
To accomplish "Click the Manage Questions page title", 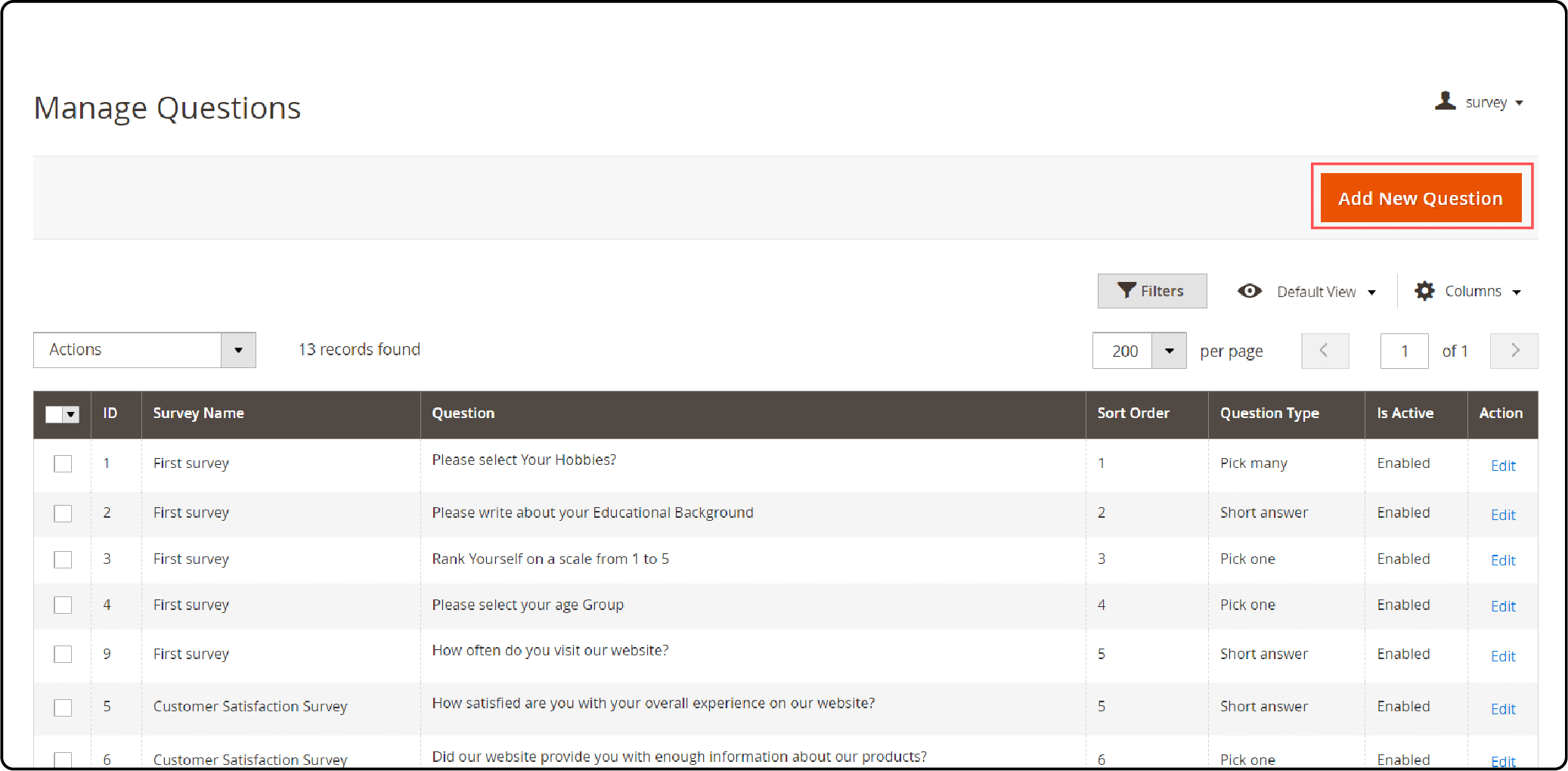I will pos(167,108).
